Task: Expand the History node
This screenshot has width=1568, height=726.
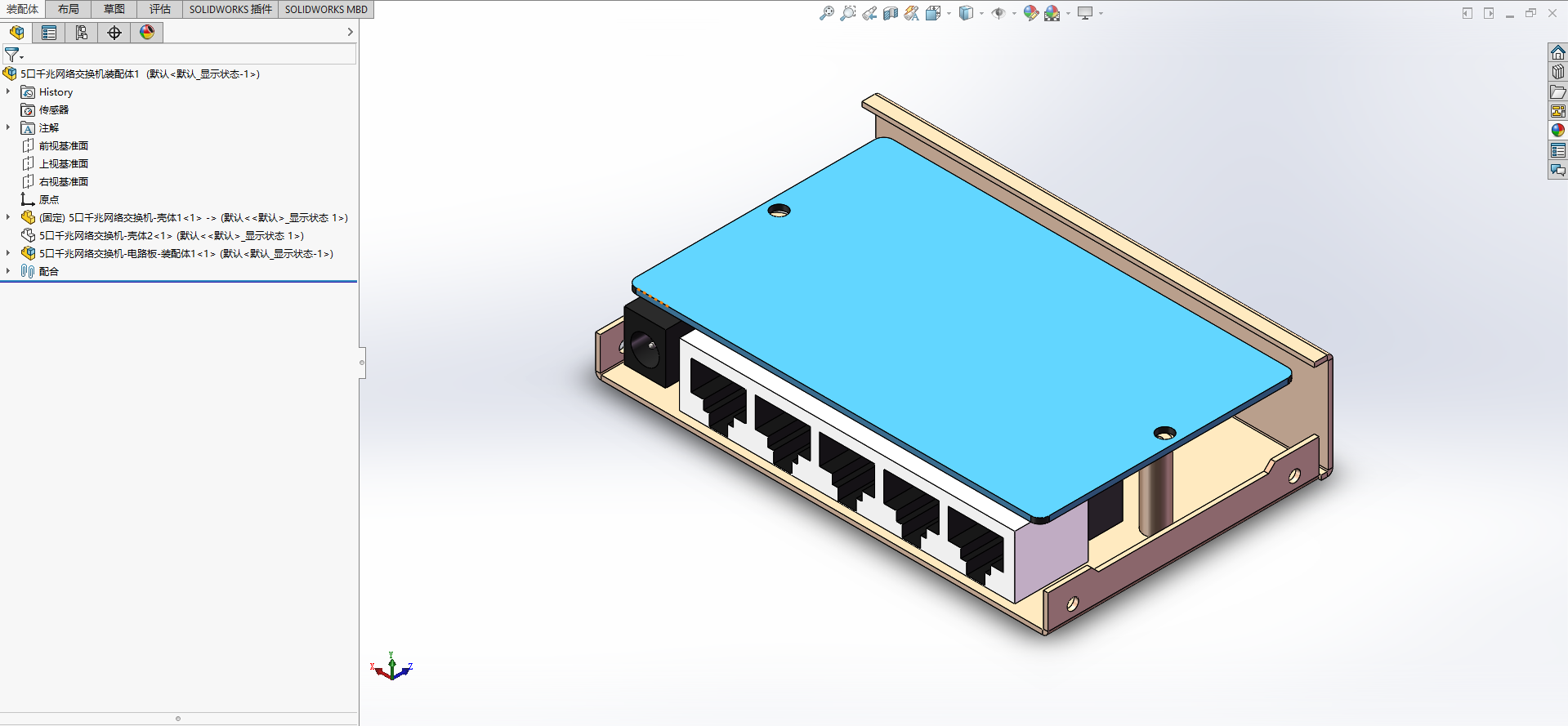Action: (x=8, y=91)
